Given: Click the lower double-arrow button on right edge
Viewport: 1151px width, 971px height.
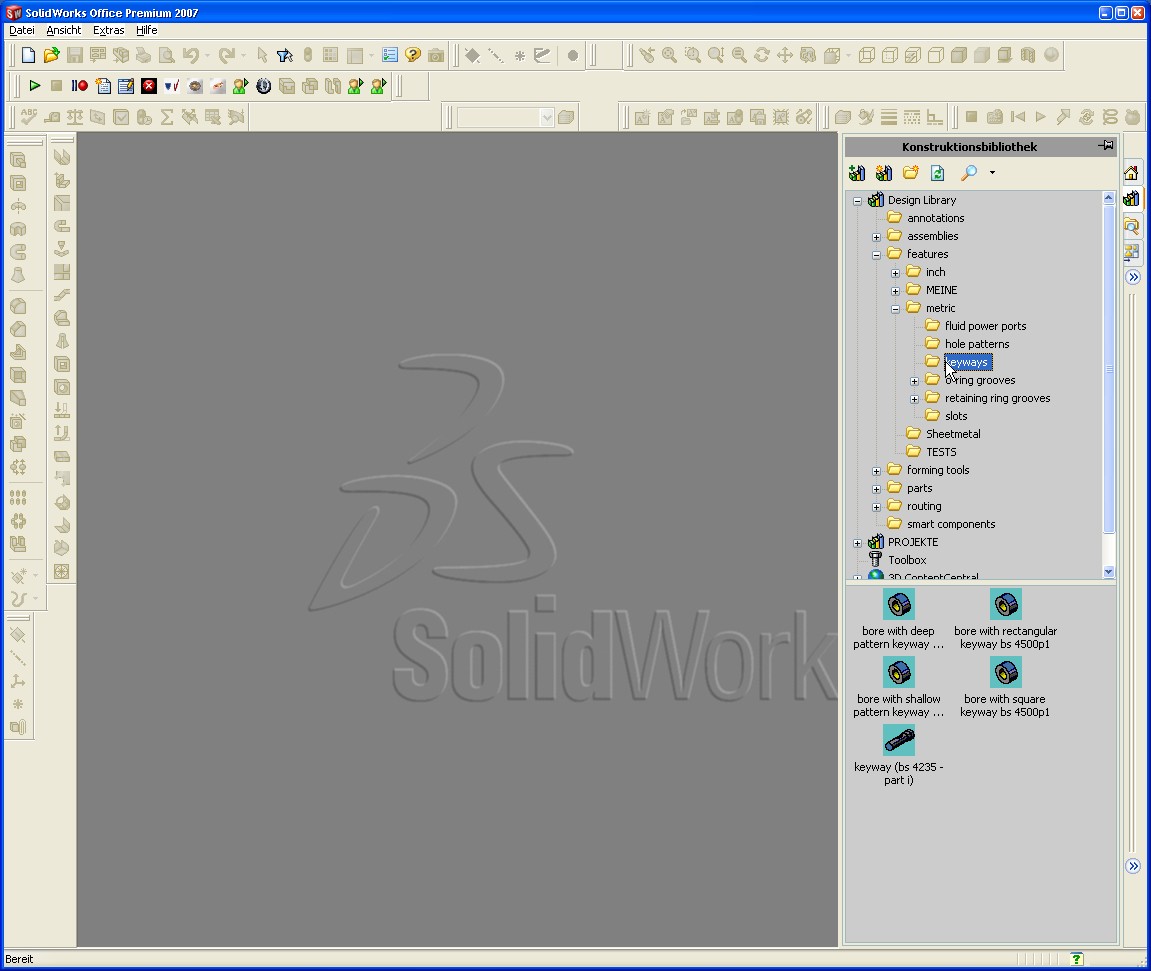Looking at the screenshot, I should pyautogui.click(x=1133, y=866).
